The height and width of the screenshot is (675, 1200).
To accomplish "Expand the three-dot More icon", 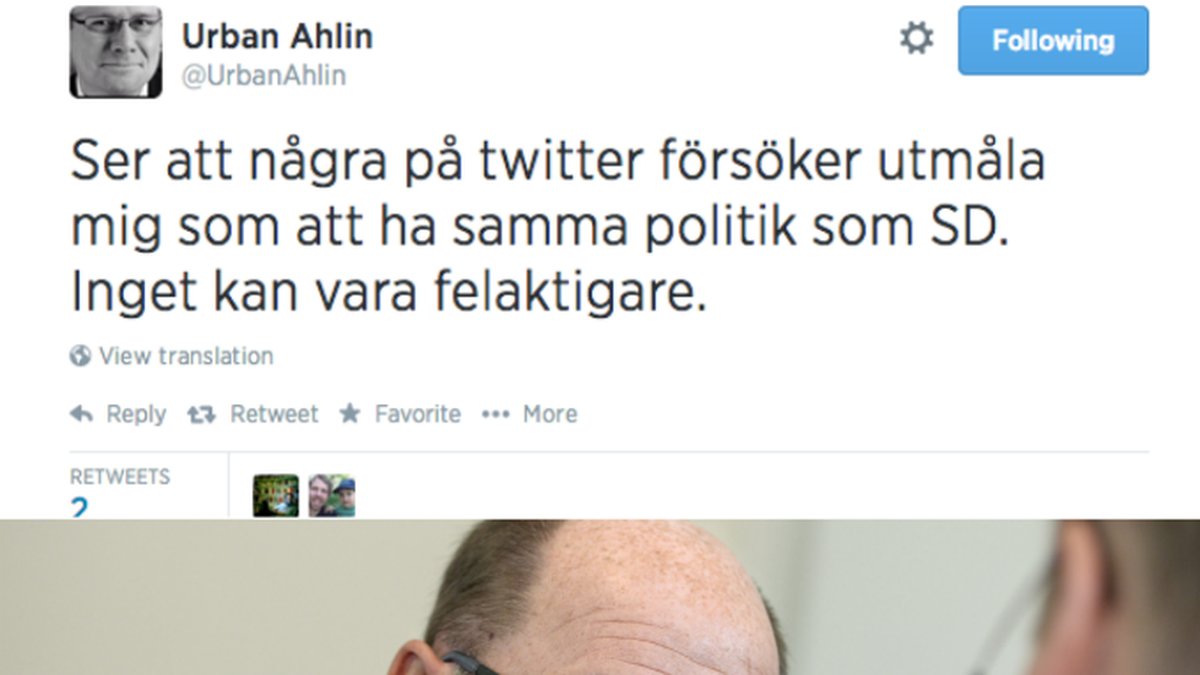I will click(496, 414).
